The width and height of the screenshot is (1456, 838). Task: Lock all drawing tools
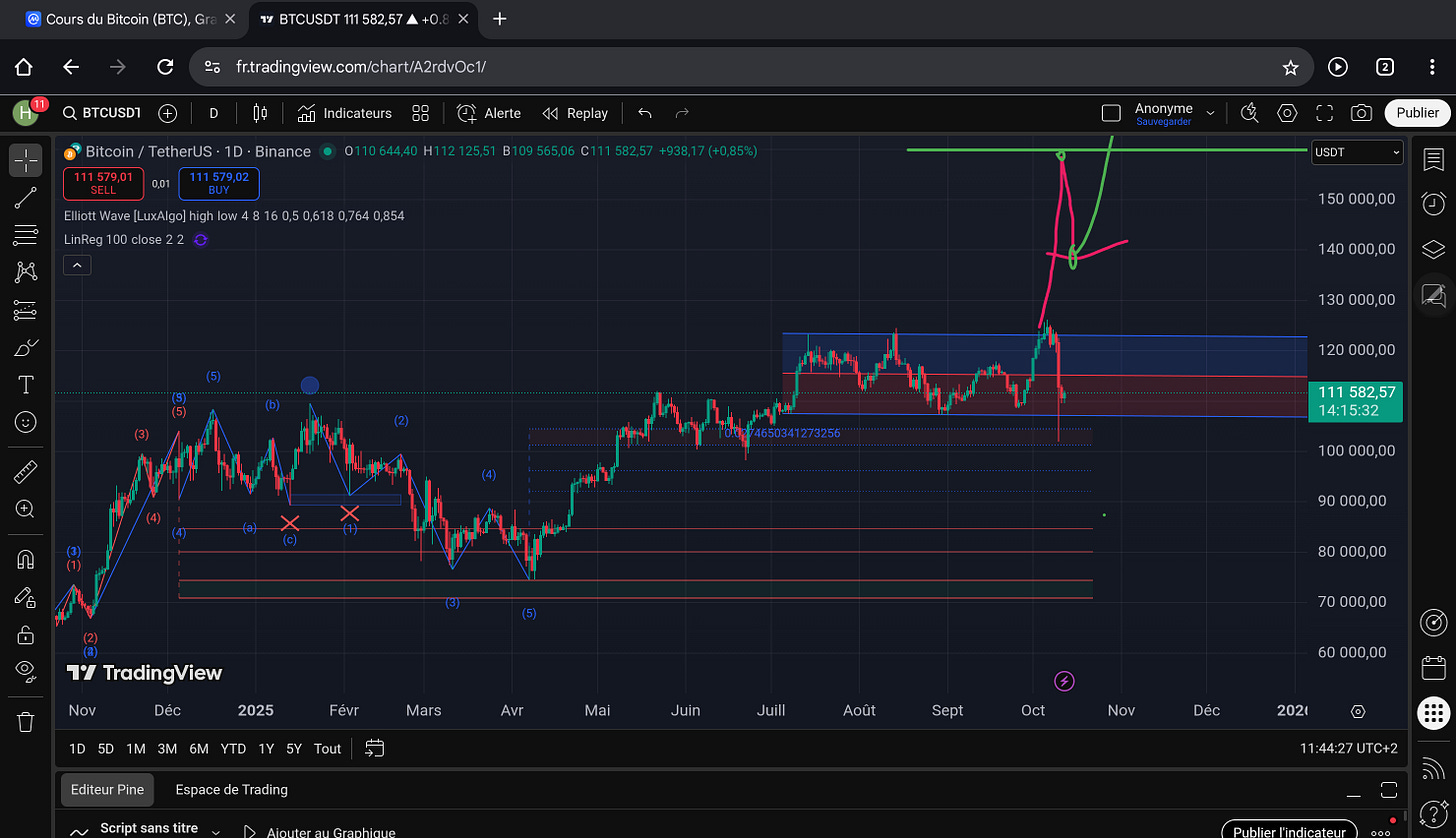26,634
